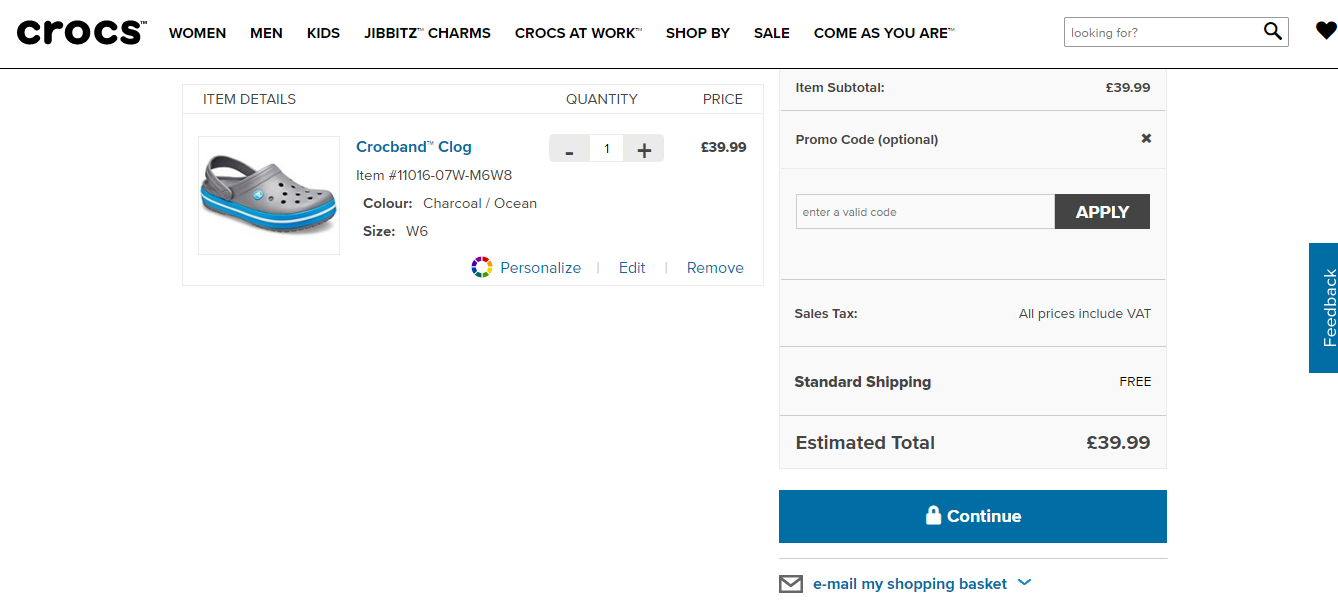
Task: Open the Men menu
Action: pos(266,33)
